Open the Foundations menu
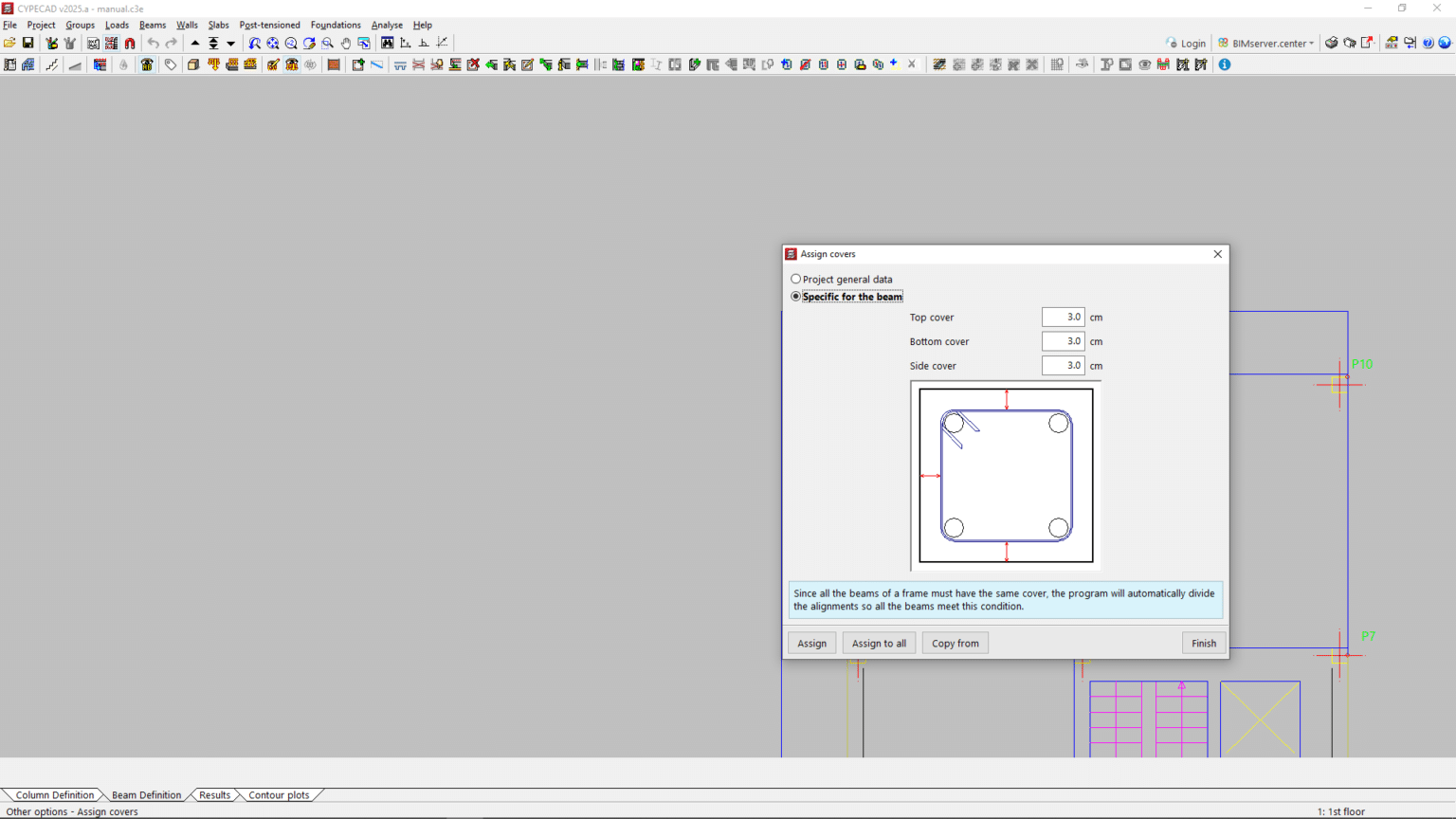 tap(336, 26)
